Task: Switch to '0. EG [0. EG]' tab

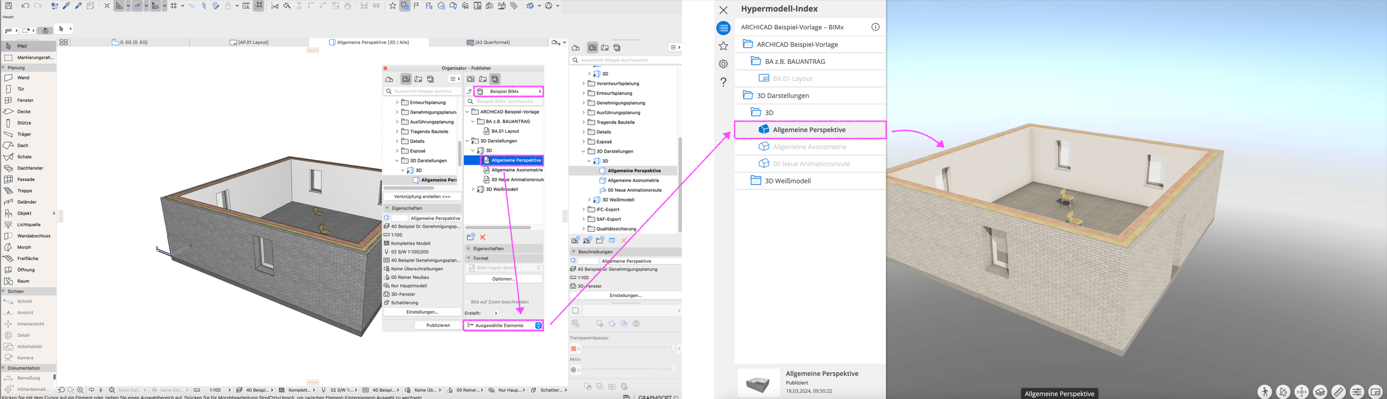Action: (x=129, y=42)
